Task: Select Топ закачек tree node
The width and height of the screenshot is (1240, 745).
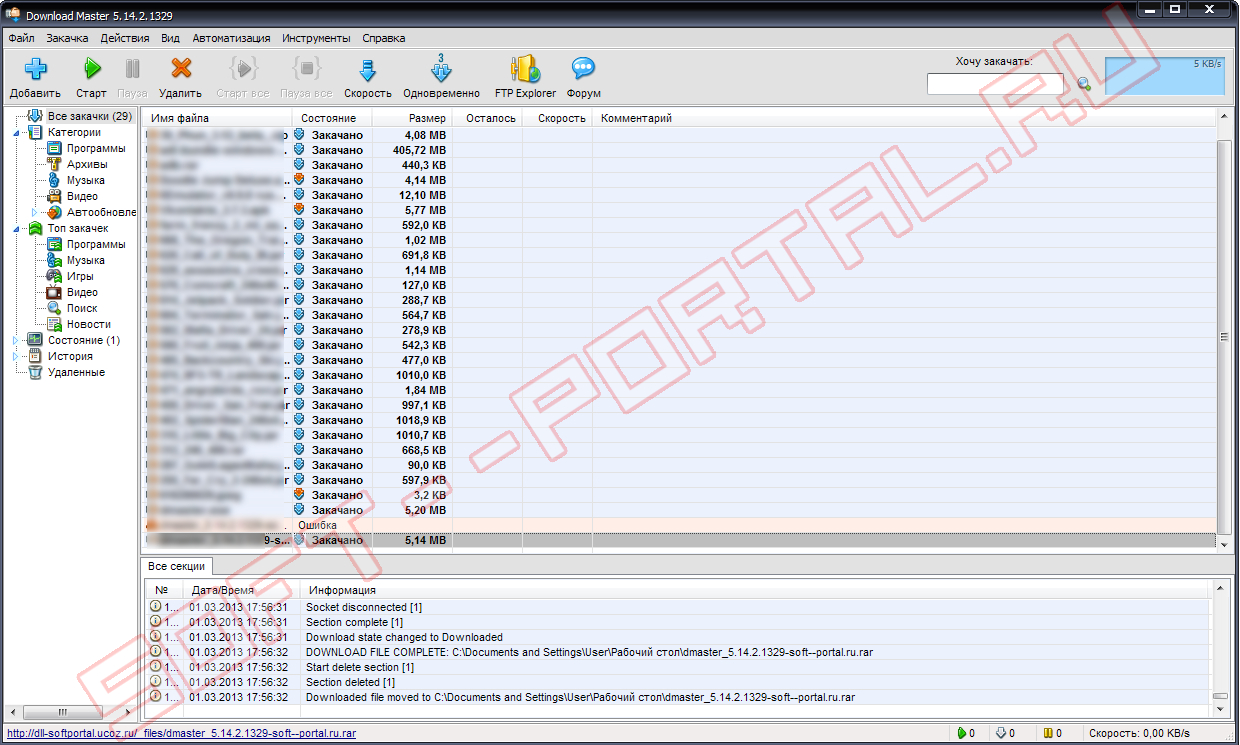Action: click(x=78, y=228)
